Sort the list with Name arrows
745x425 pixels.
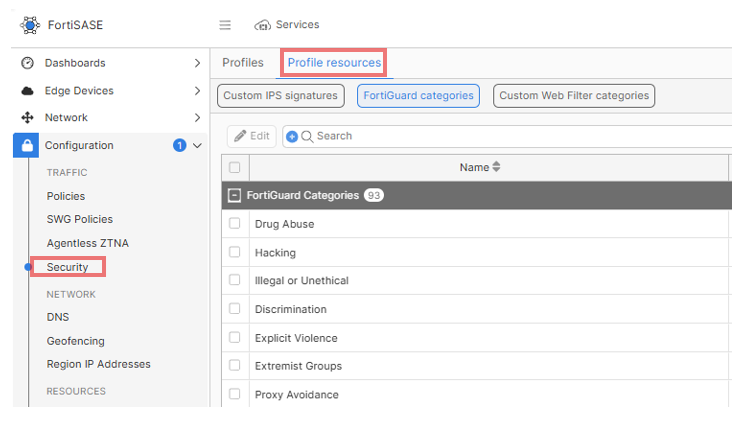[x=496, y=168]
